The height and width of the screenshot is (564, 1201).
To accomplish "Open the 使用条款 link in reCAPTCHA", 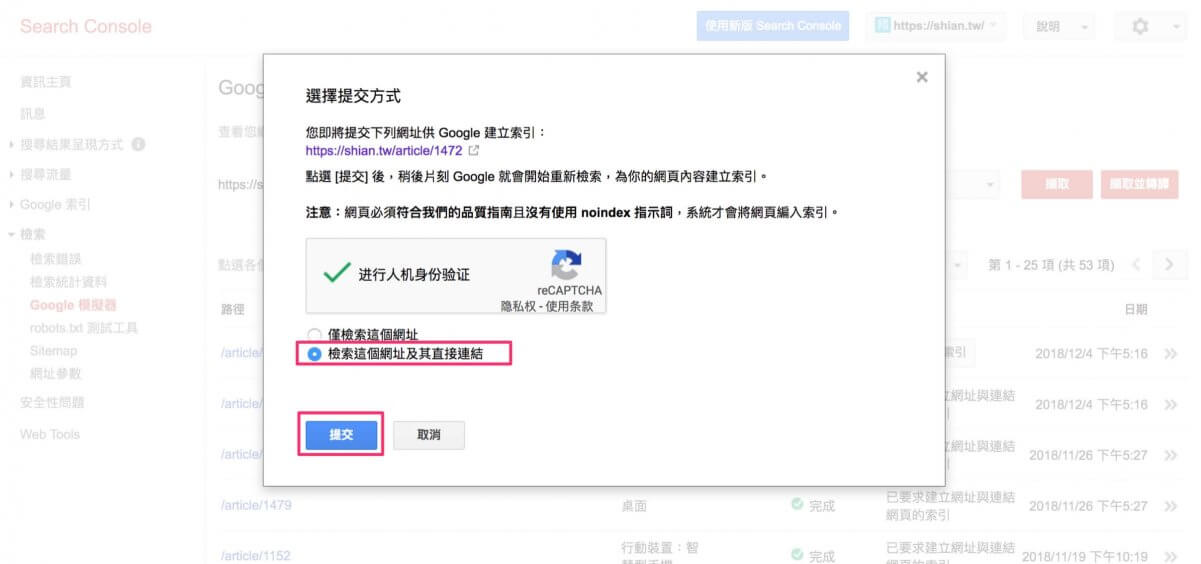I will (569, 305).
